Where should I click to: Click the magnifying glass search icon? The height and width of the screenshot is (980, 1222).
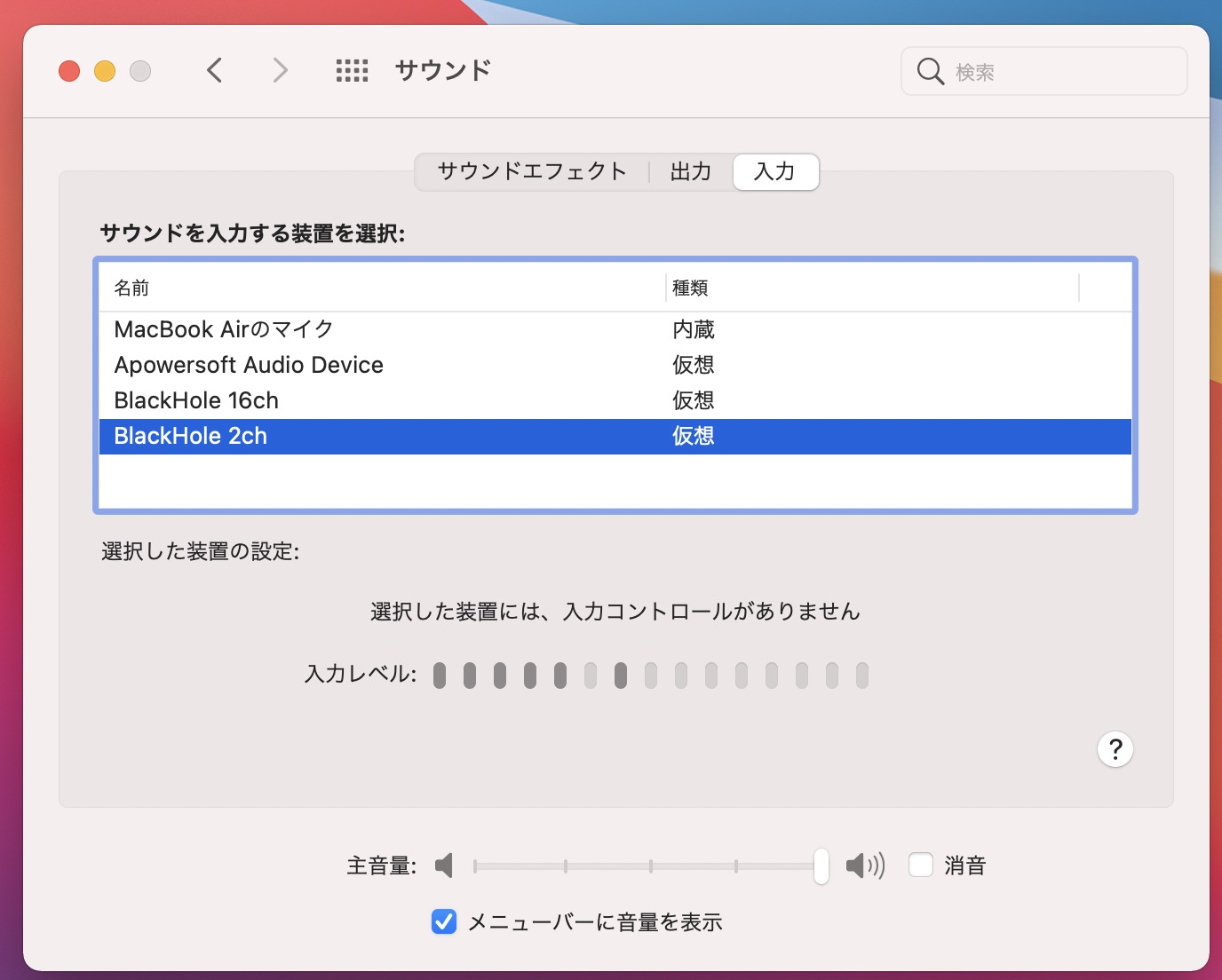click(930, 71)
